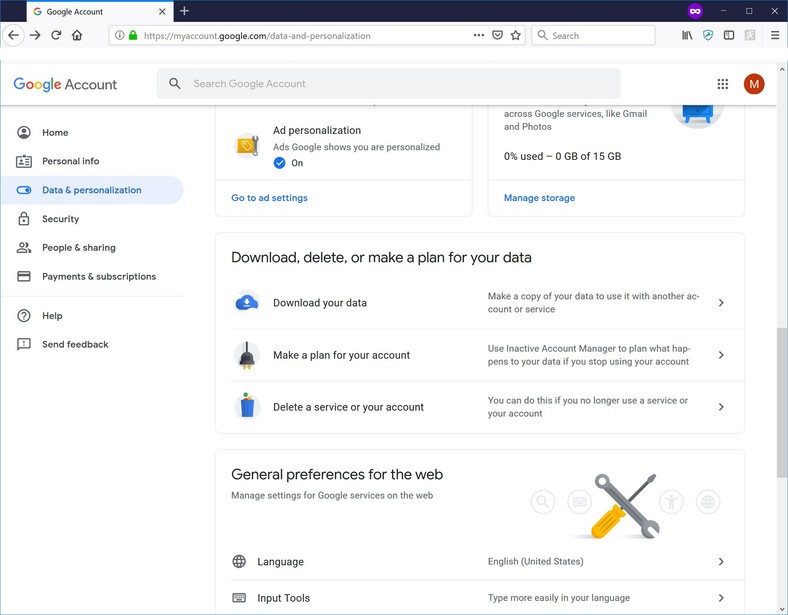Open the Firefox hamburger menu
Screen dimensions: 788x615
click(775, 35)
